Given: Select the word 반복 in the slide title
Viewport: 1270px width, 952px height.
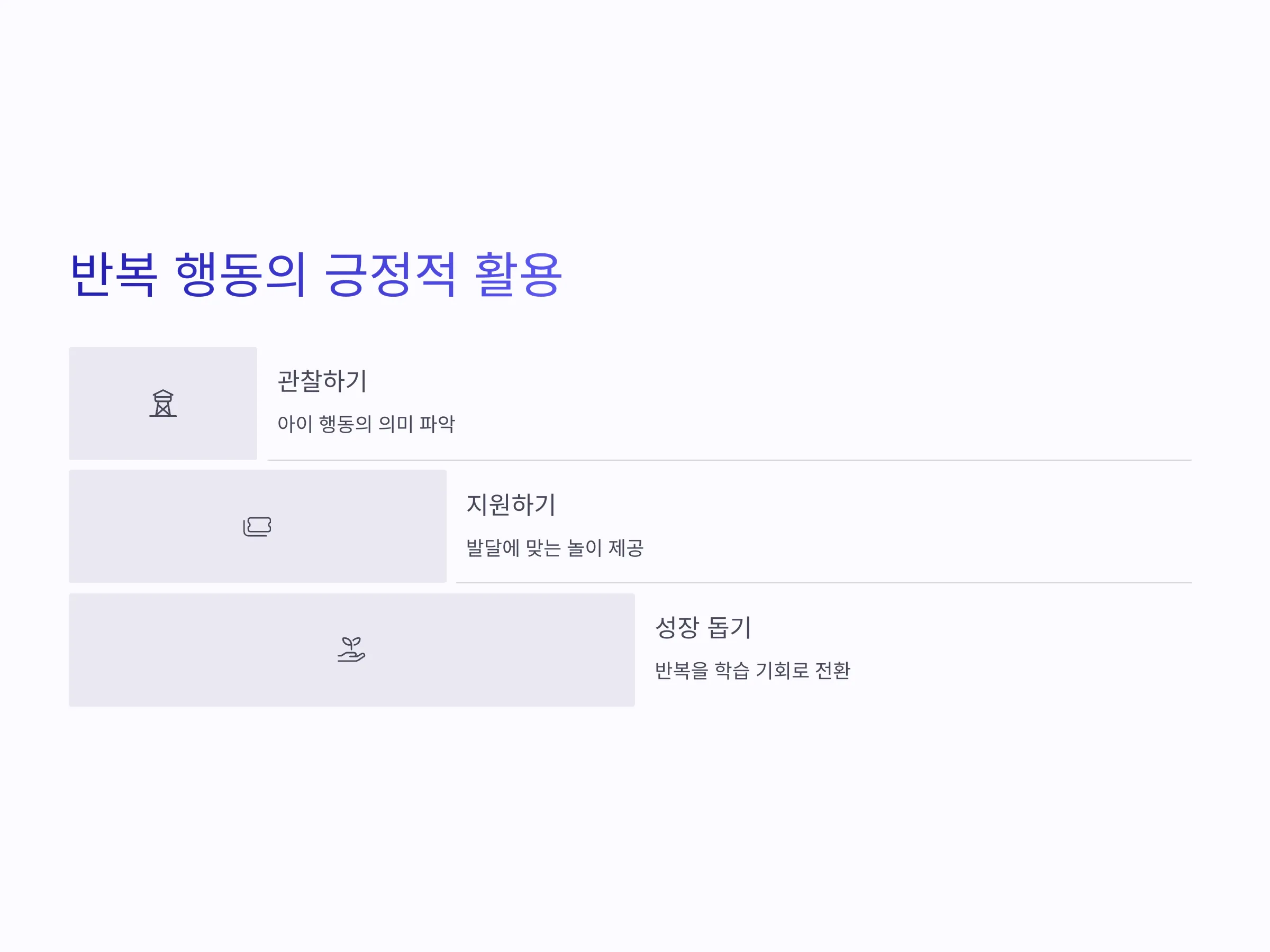Looking at the screenshot, I should (x=113, y=274).
